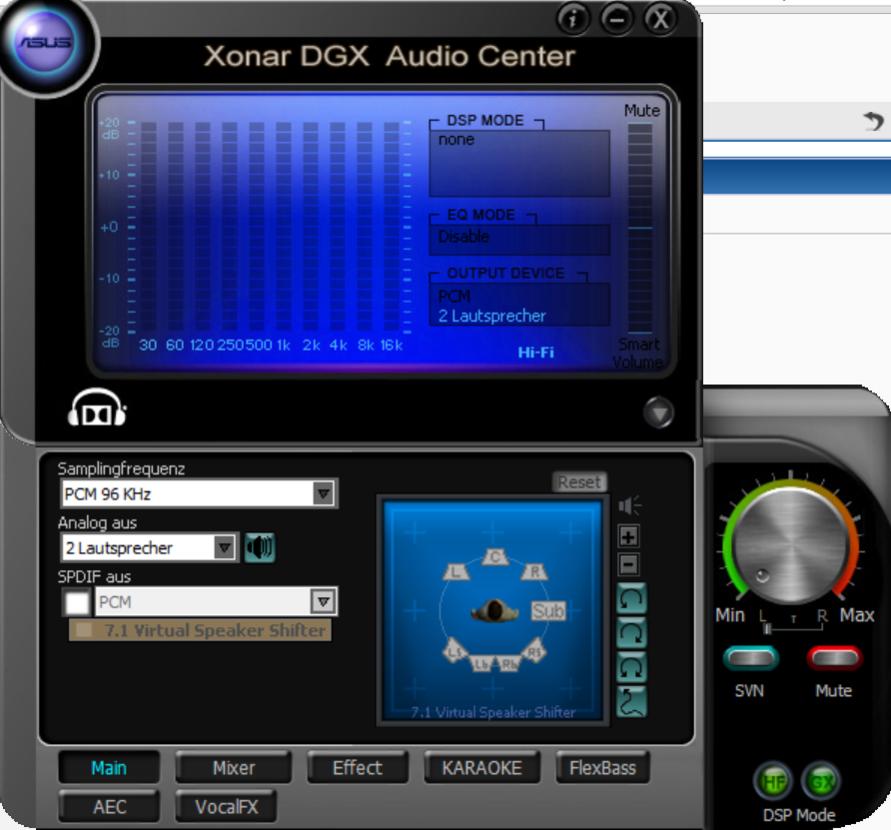Select the Rb back speaker in map

[x=509, y=664]
